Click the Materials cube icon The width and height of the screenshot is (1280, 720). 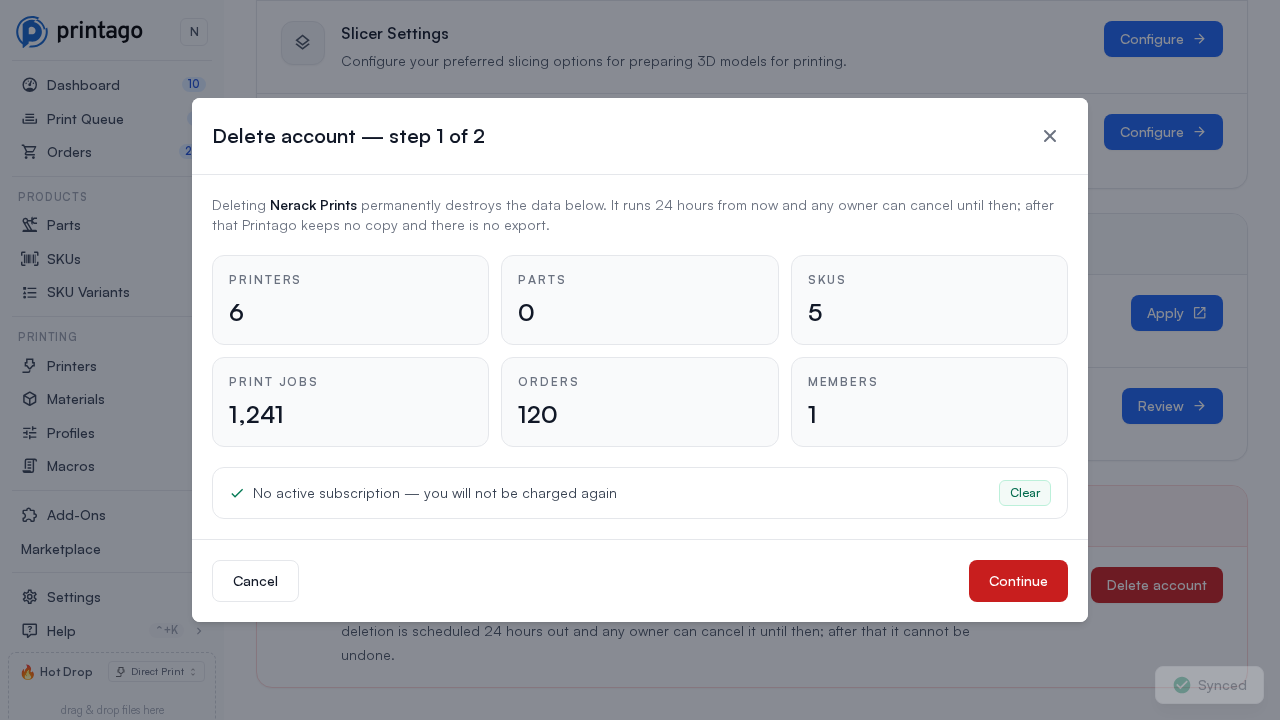pos(30,399)
